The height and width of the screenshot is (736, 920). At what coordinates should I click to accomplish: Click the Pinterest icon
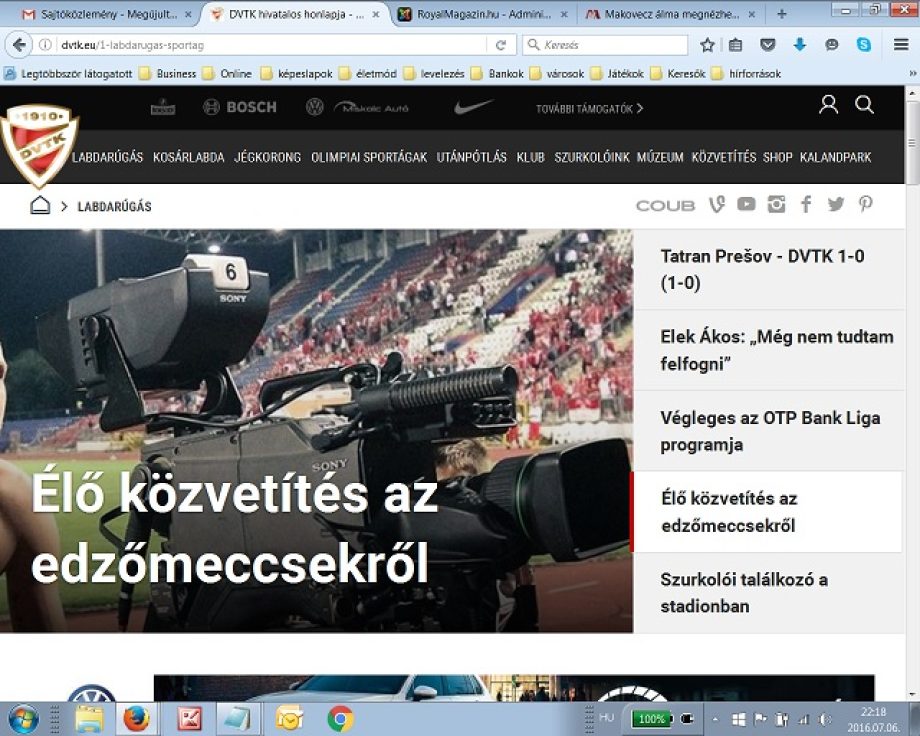click(x=865, y=204)
